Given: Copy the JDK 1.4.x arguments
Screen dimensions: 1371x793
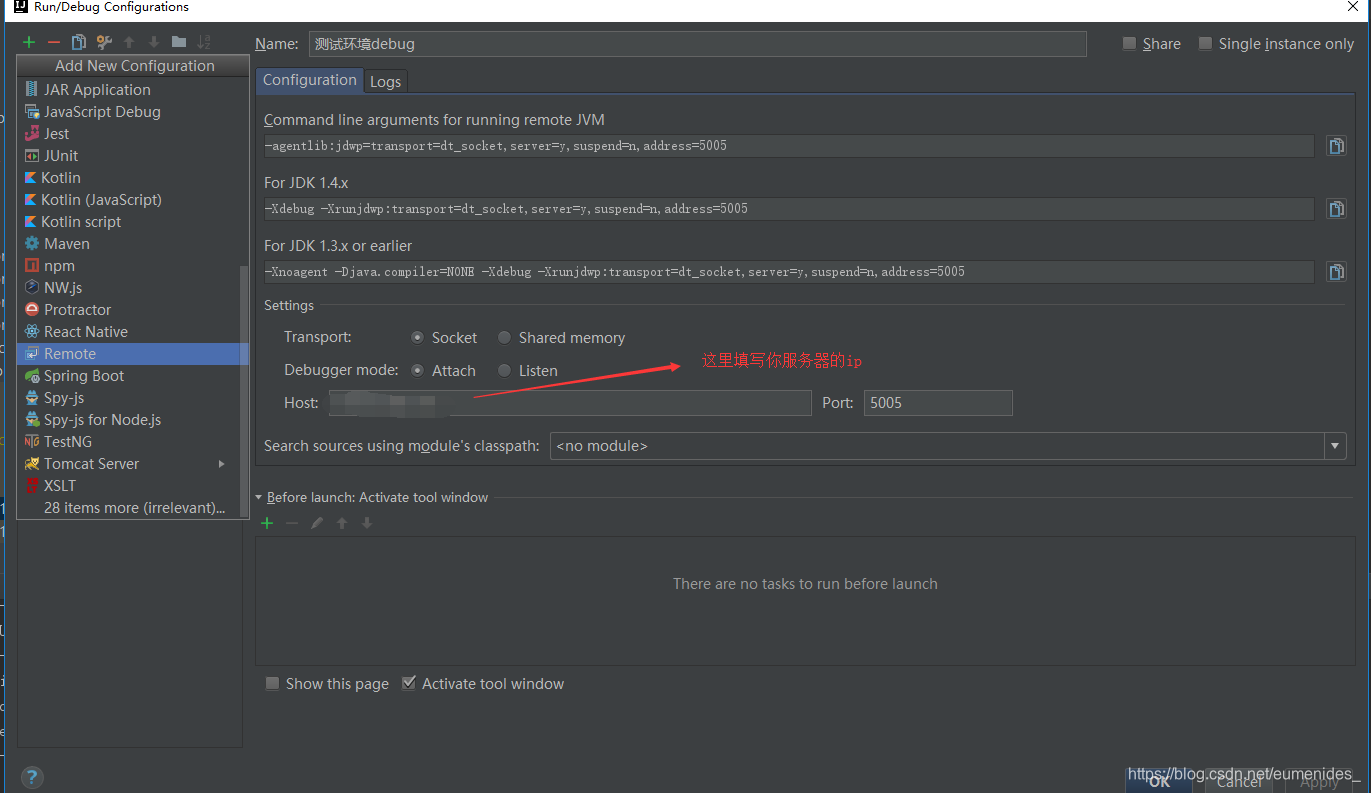Looking at the screenshot, I should [x=1336, y=209].
